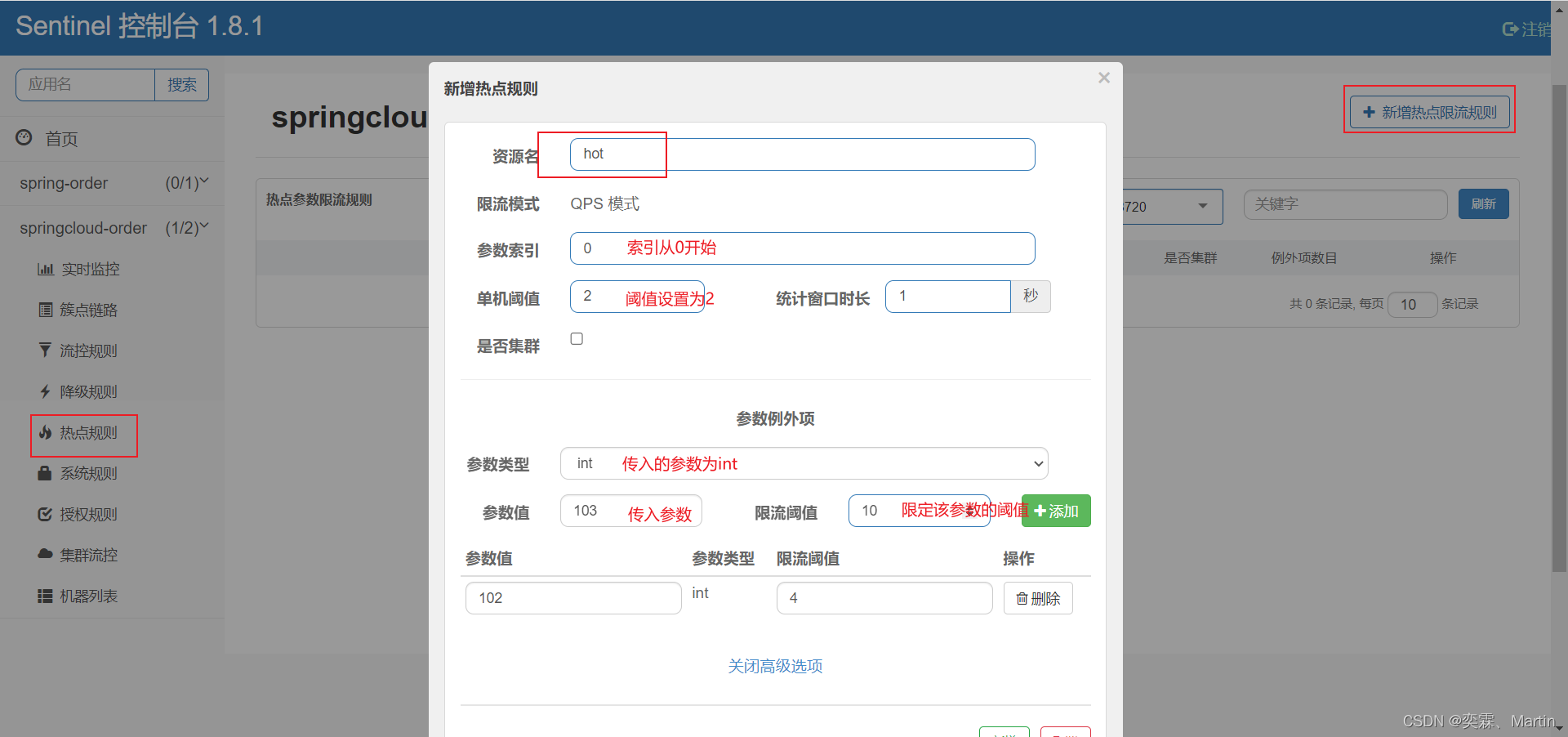Screen dimensions: 1568x737
Task: Open the 机器列表 menu item
Action: (88, 596)
